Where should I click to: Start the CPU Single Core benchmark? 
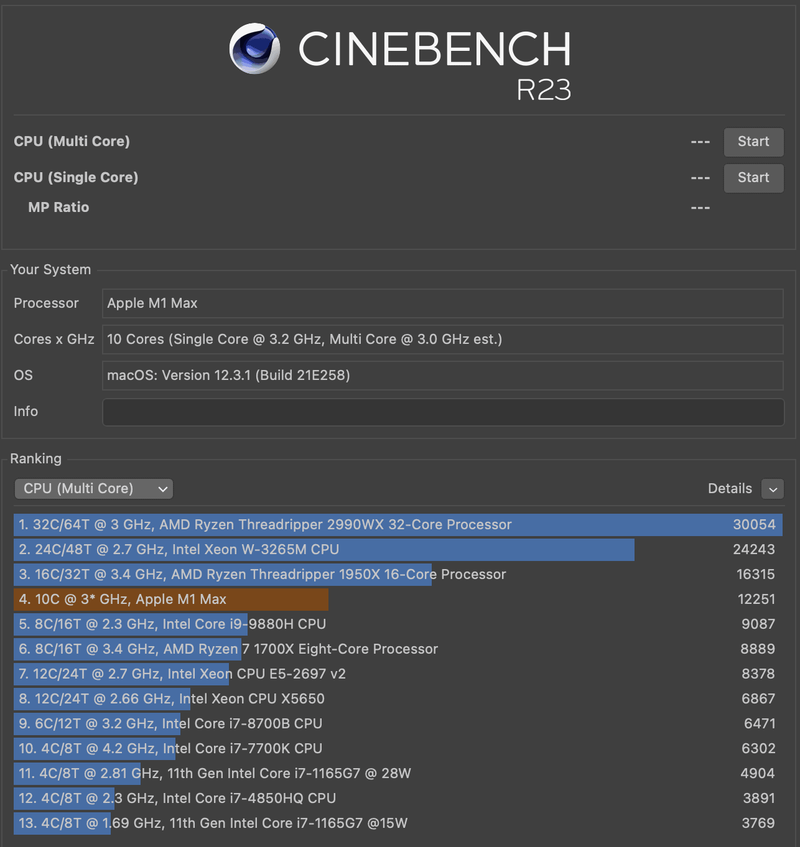coord(753,178)
